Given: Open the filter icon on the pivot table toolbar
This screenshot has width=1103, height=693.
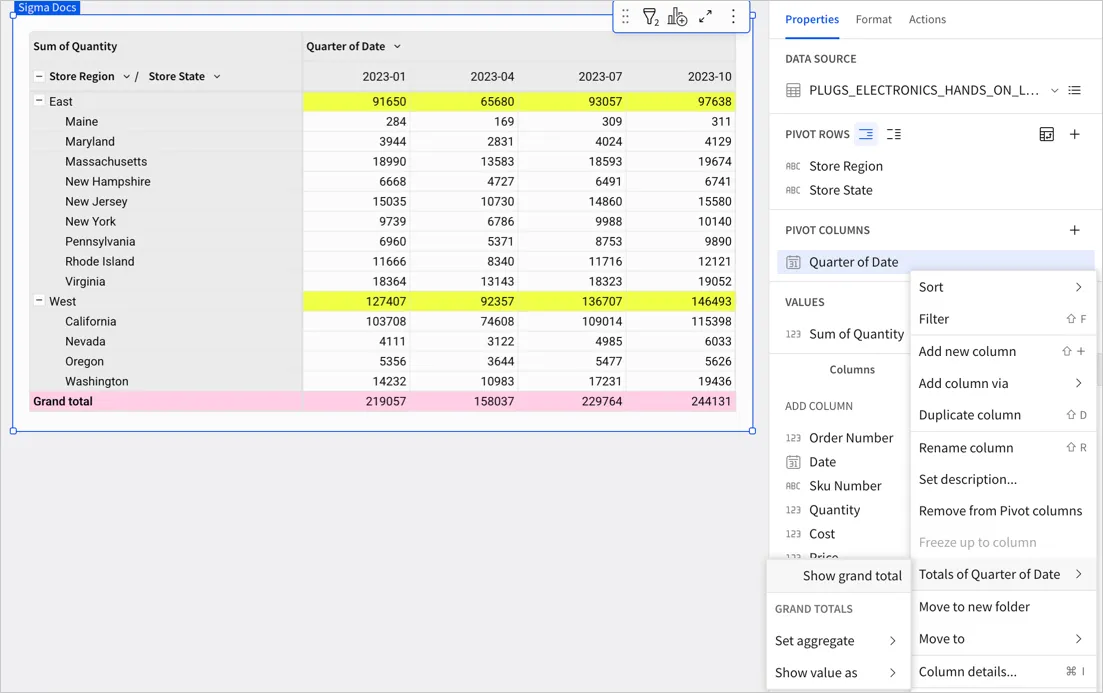Looking at the screenshot, I should [x=651, y=17].
